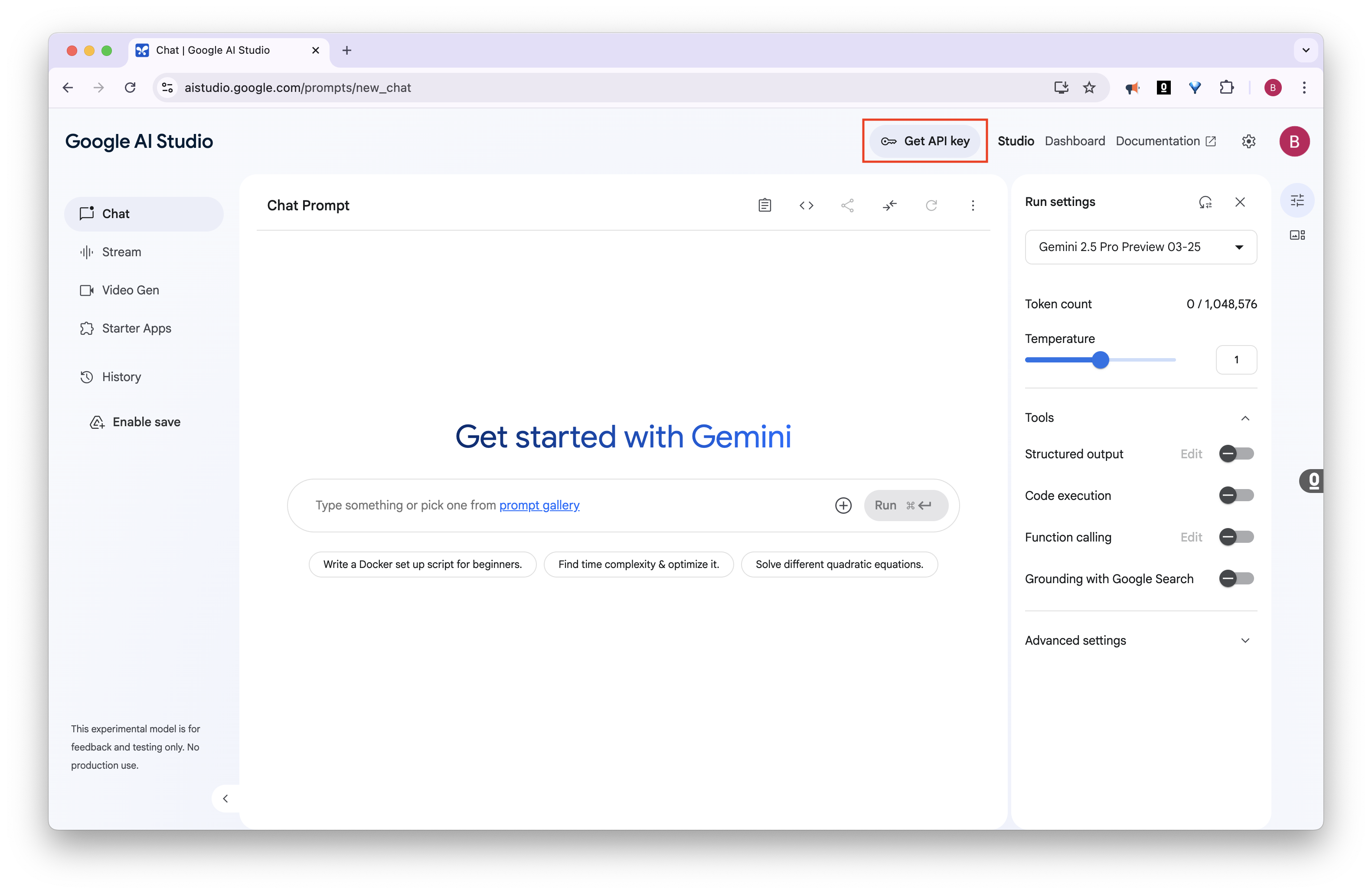Image resolution: width=1372 pixels, height=894 pixels.
Task: Bookmark this page with star icon
Action: click(x=1089, y=88)
